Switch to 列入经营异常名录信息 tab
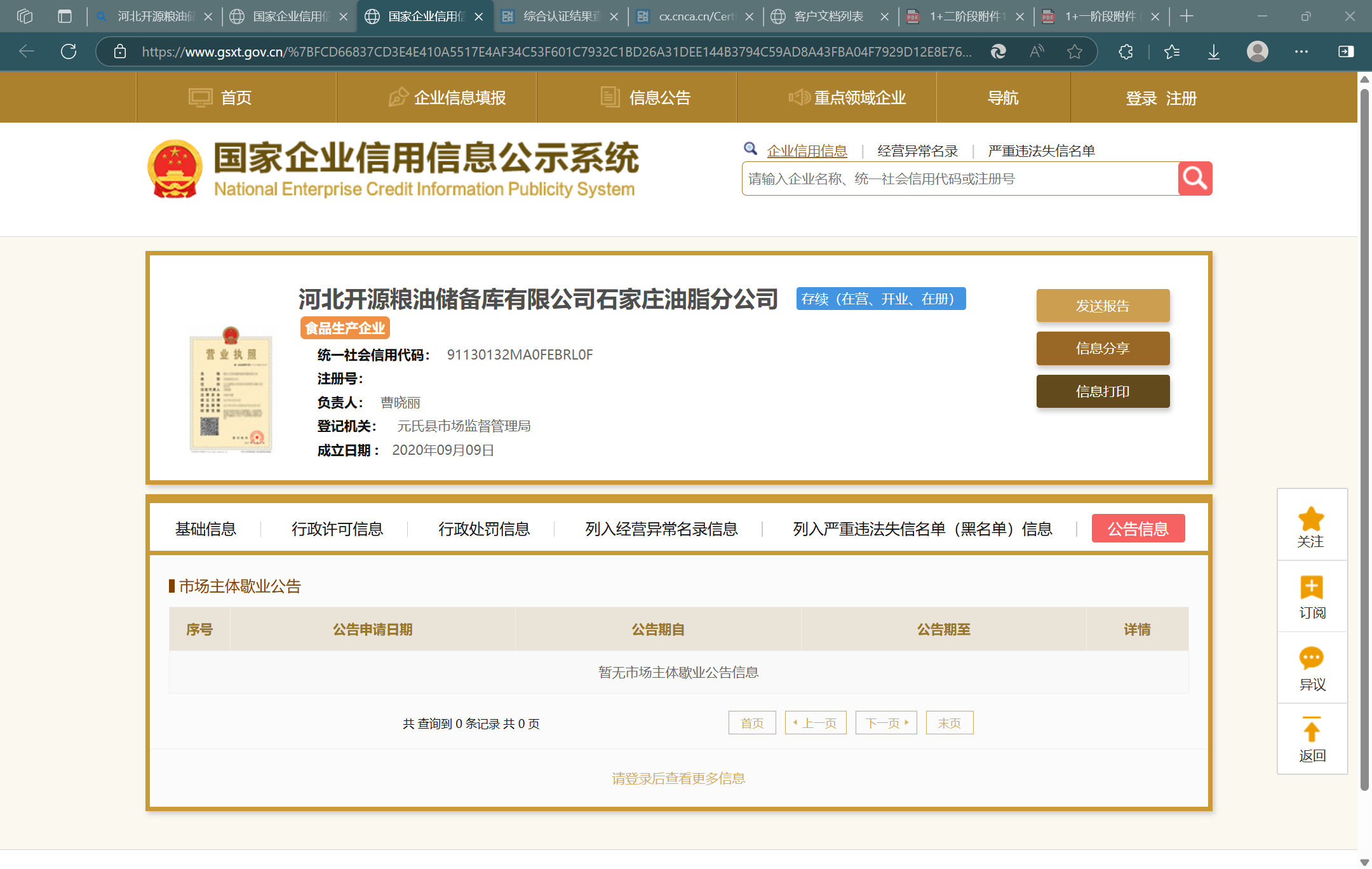Screen dimensions: 1372x869 pos(661,529)
